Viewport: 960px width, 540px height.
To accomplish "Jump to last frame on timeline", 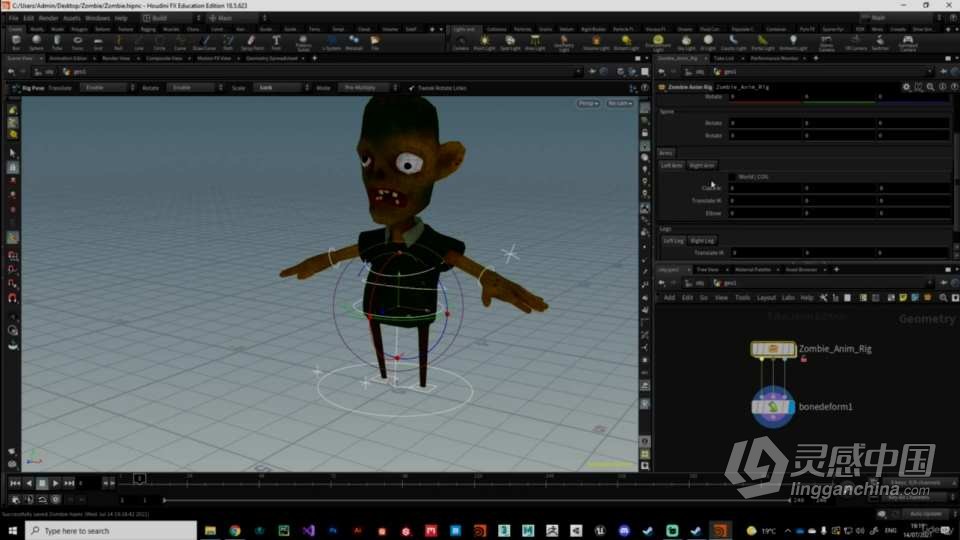I will click(x=69, y=483).
